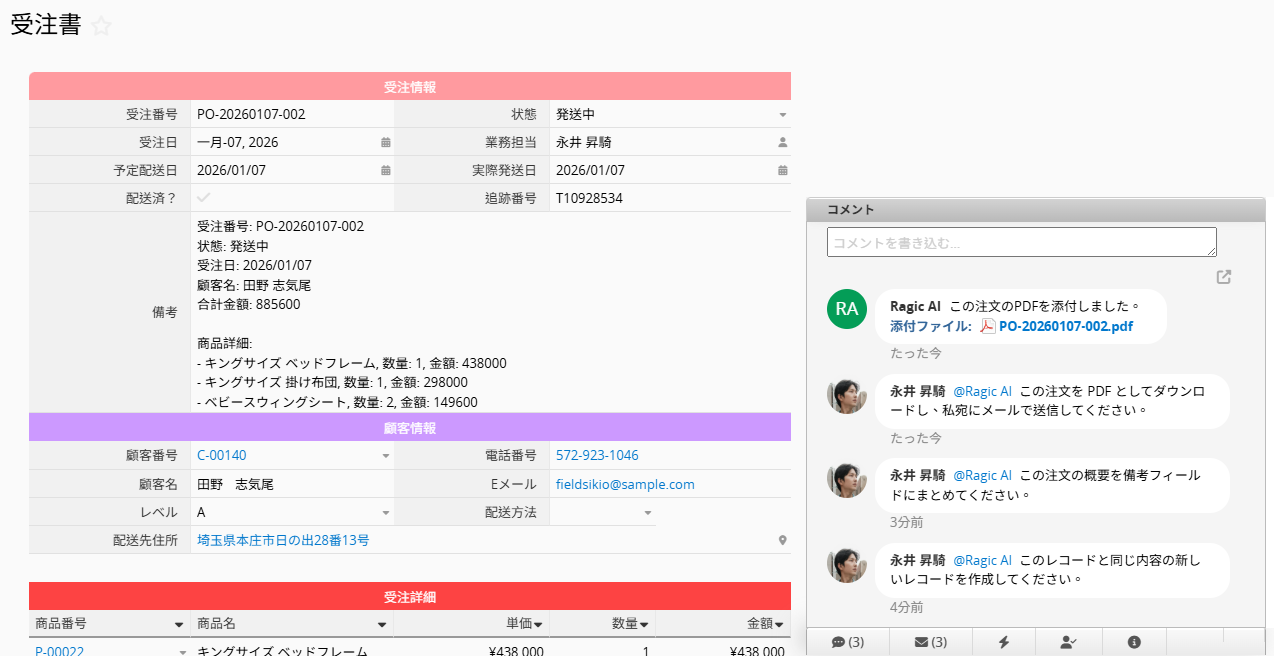1274x656 pixels.
Task: Click the phone number 572-923-1046
Action: tap(597, 456)
